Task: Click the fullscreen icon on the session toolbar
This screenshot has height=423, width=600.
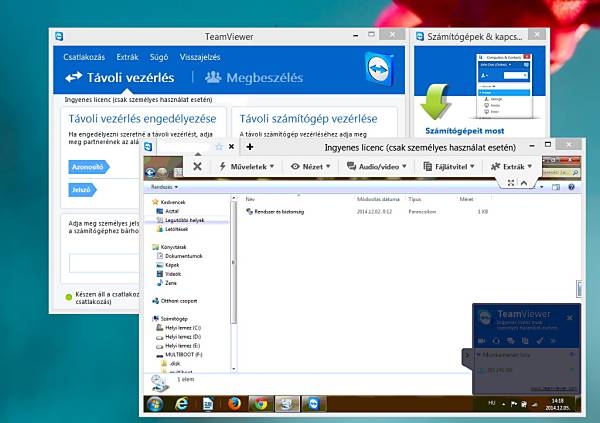Action: pos(511,183)
